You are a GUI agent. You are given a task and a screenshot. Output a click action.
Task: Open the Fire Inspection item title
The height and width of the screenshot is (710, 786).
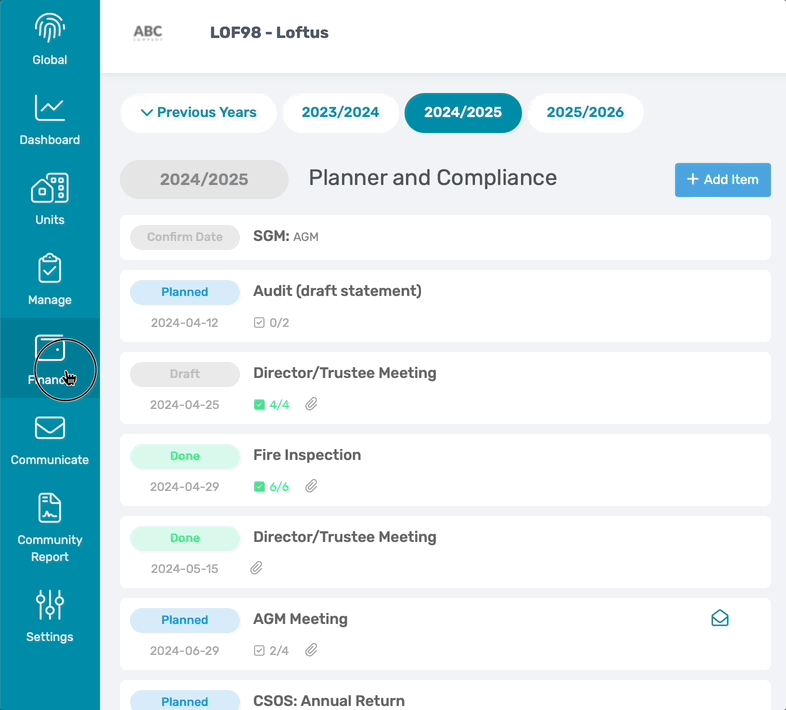[307, 455]
